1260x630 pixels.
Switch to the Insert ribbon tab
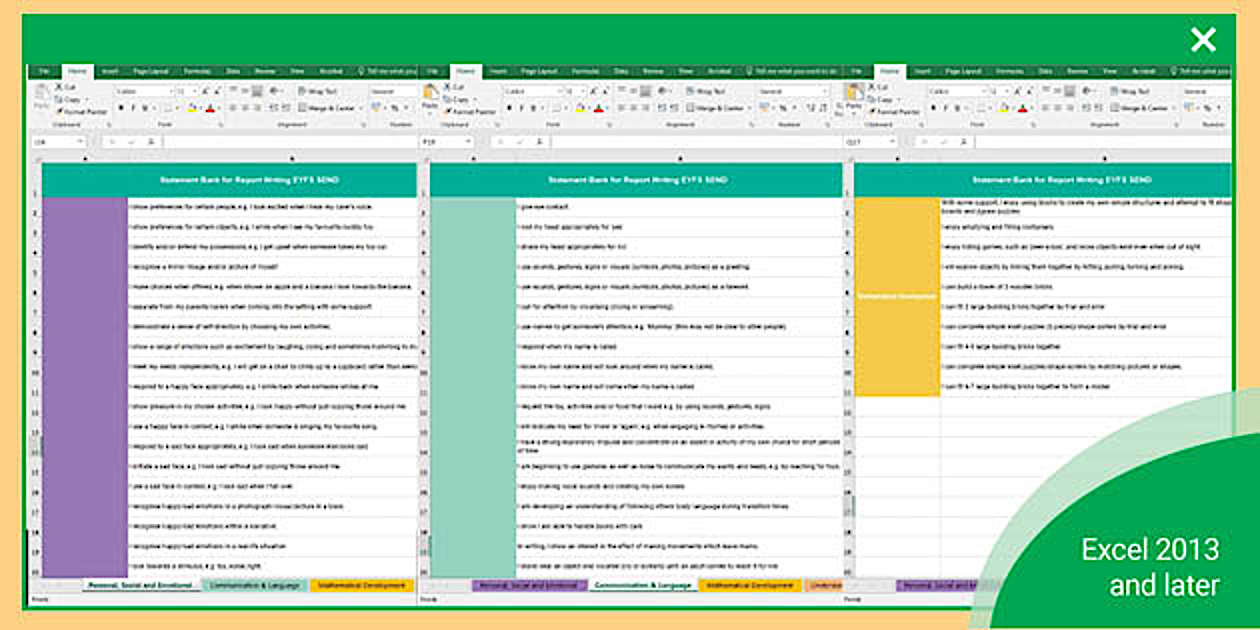point(109,71)
